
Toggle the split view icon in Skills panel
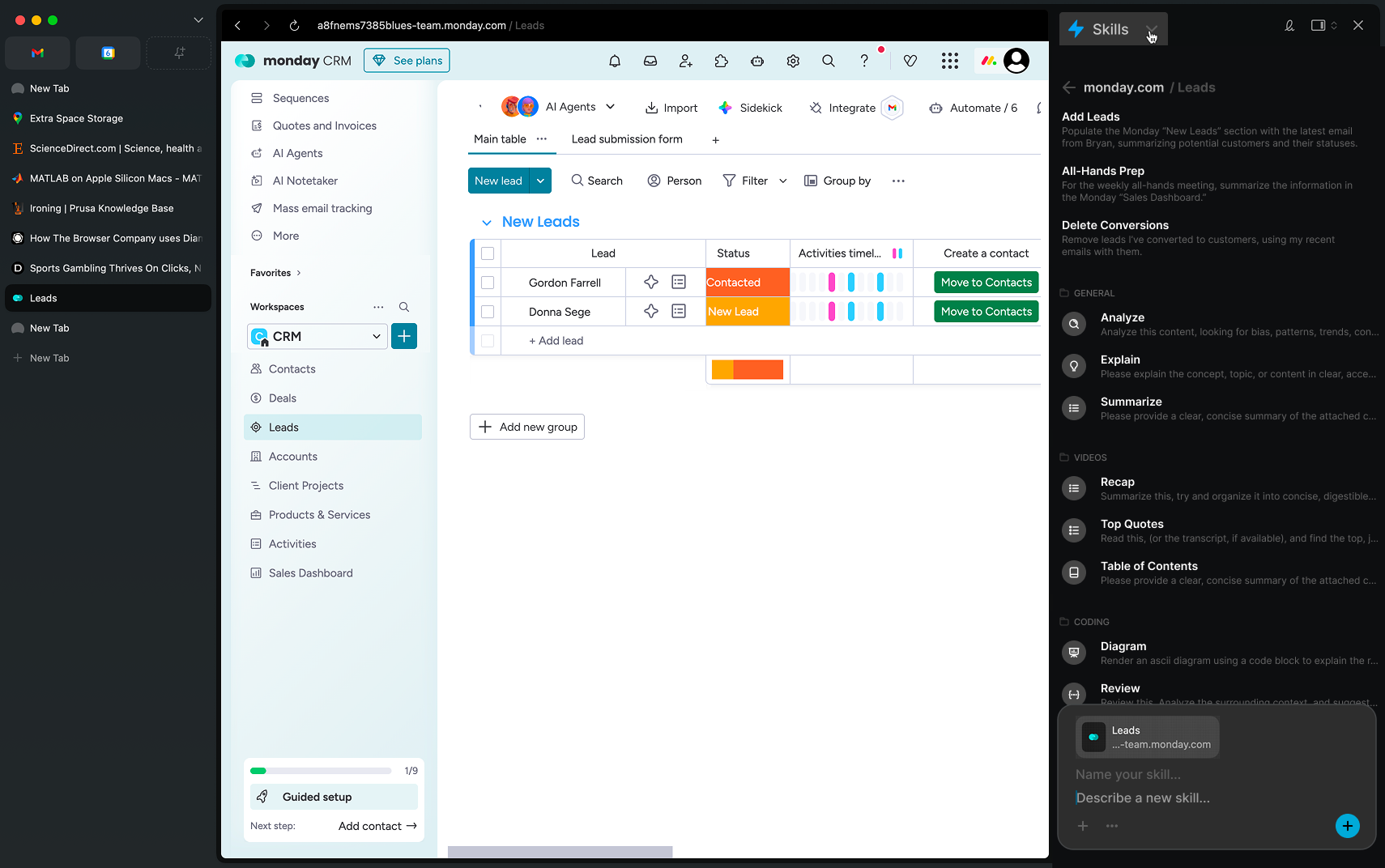1319,26
